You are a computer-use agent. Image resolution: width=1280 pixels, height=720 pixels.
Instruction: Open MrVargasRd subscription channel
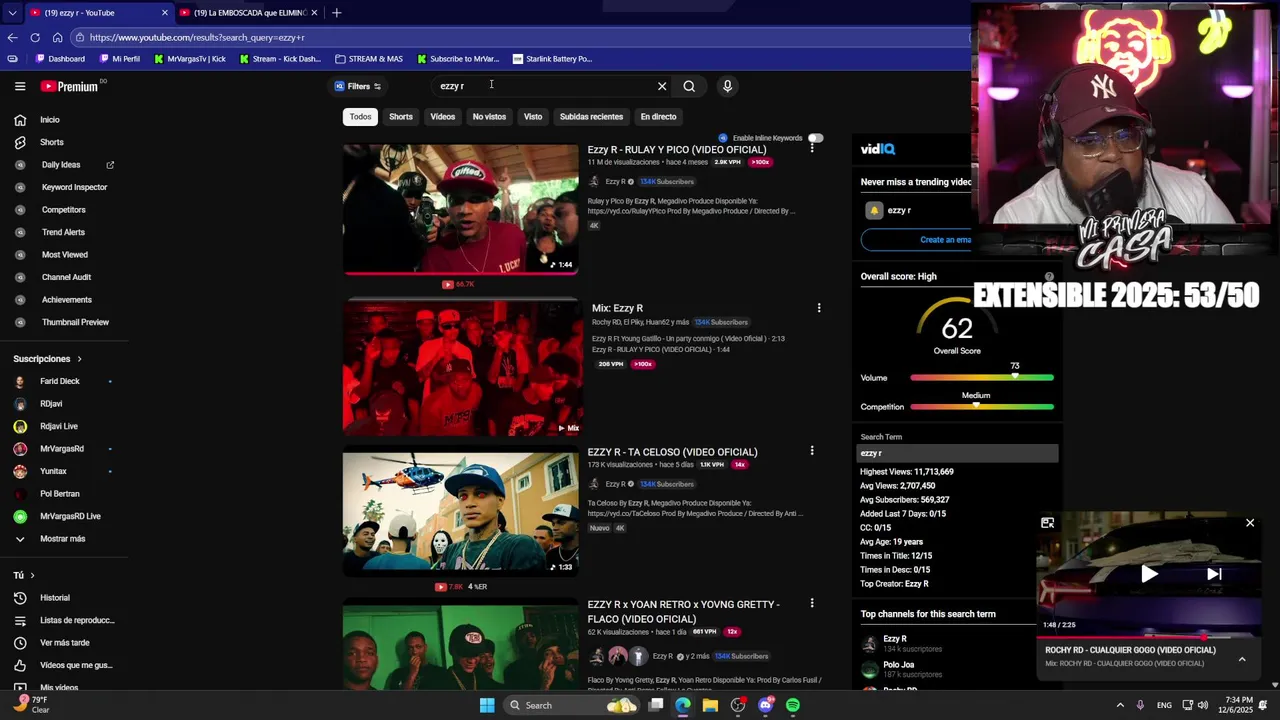62,449
